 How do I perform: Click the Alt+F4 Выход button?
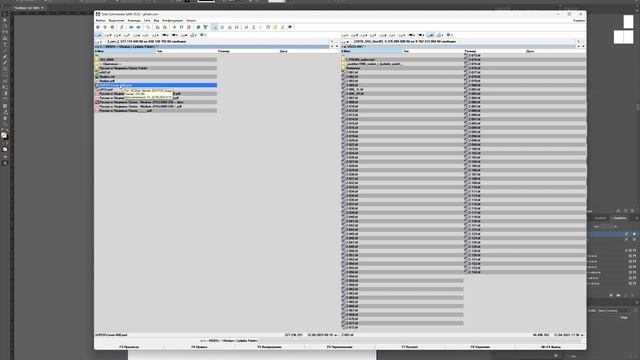coord(551,347)
